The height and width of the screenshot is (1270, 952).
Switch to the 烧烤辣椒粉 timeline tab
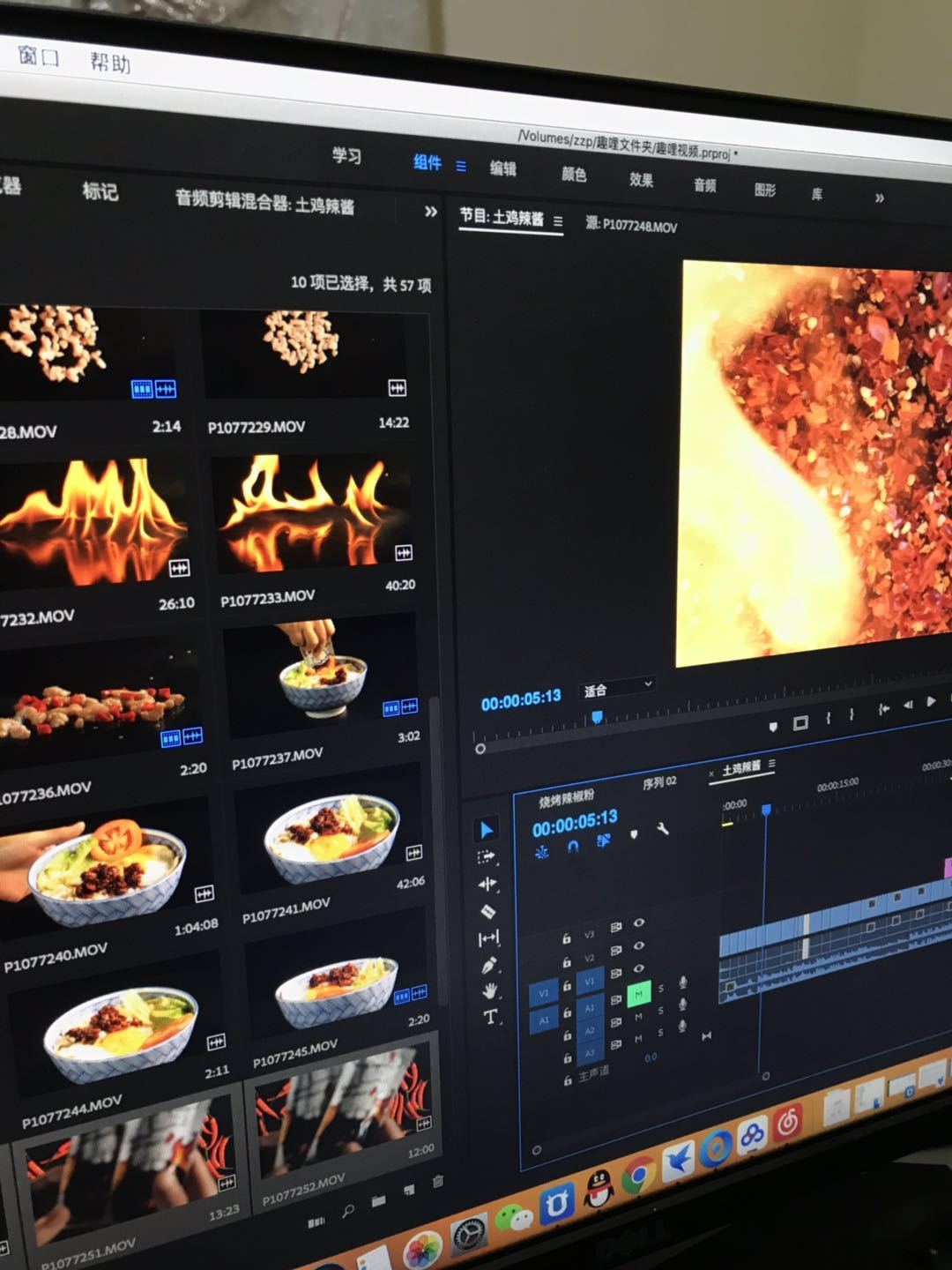567,798
